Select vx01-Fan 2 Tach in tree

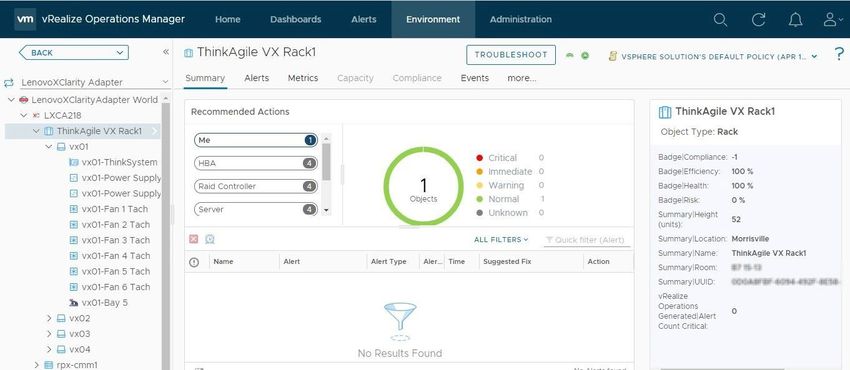109,224
